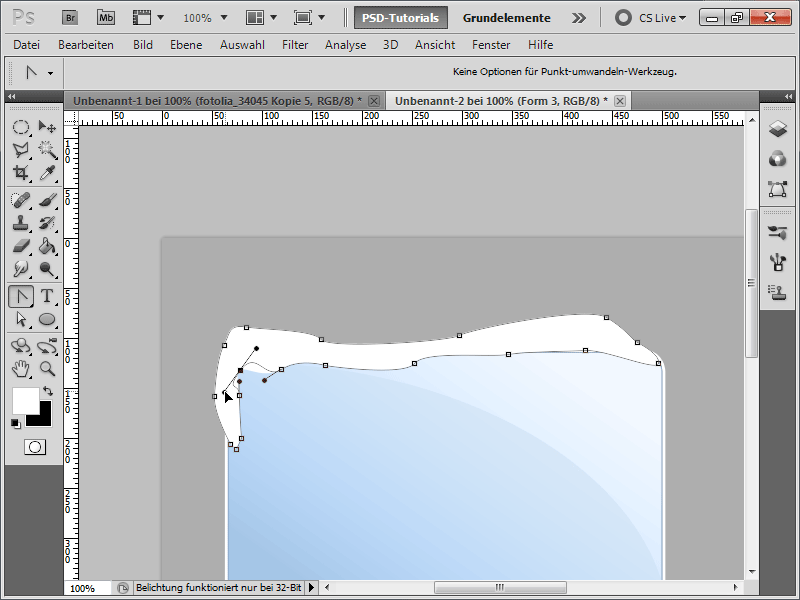Viewport: 800px width, 600px height.
Task: Open the Filter menu
Action: point(295,45)
